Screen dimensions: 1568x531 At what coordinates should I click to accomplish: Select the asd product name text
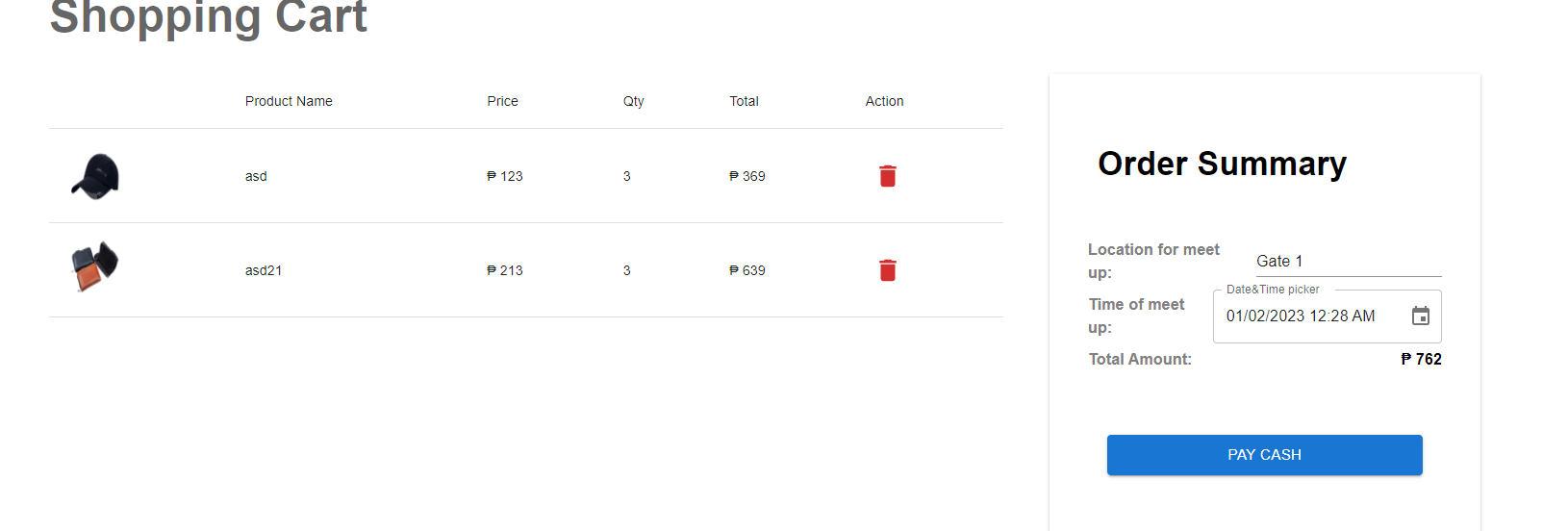[x=256, y=176]
